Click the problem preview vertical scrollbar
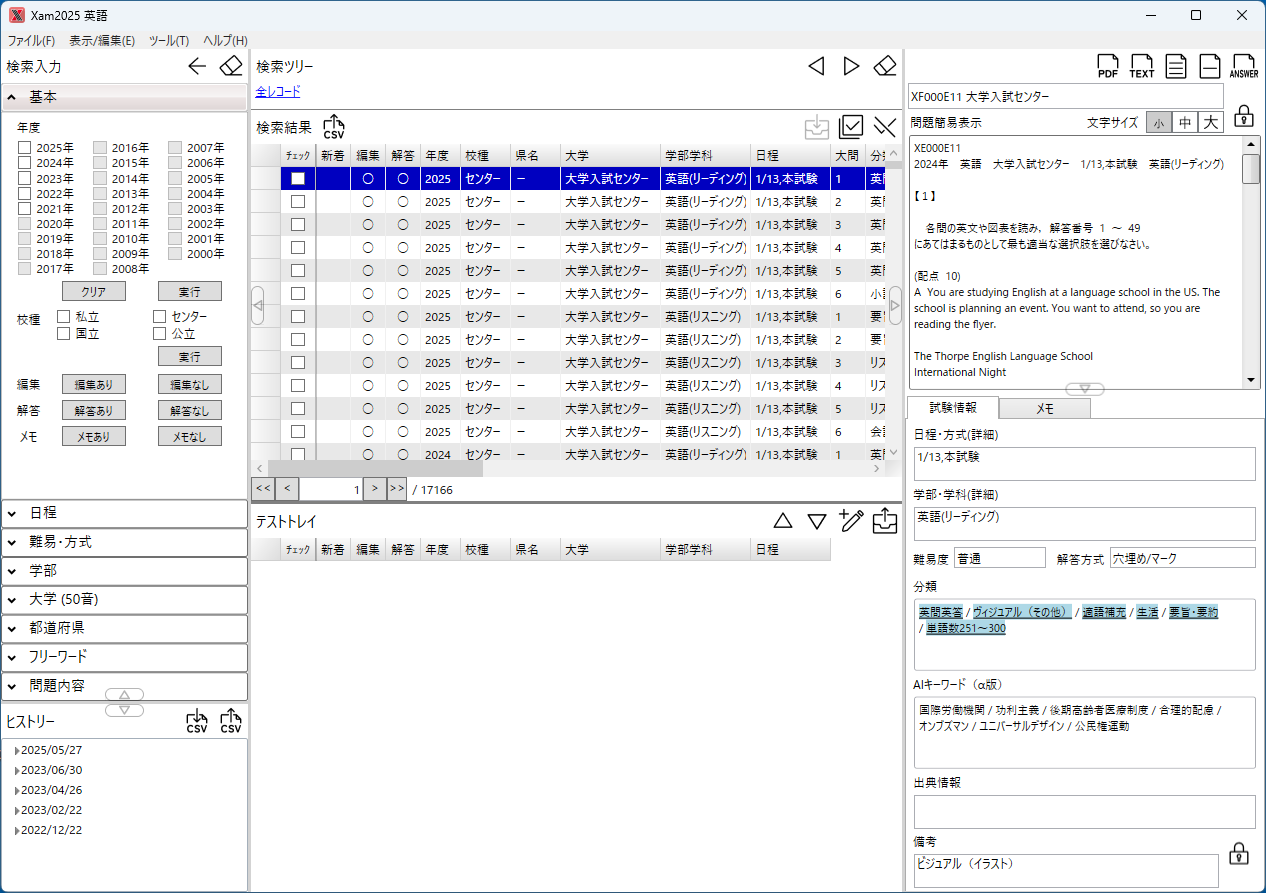Image resolution: width=1266 pixels, height=893 pixels. coord(1251,169)
